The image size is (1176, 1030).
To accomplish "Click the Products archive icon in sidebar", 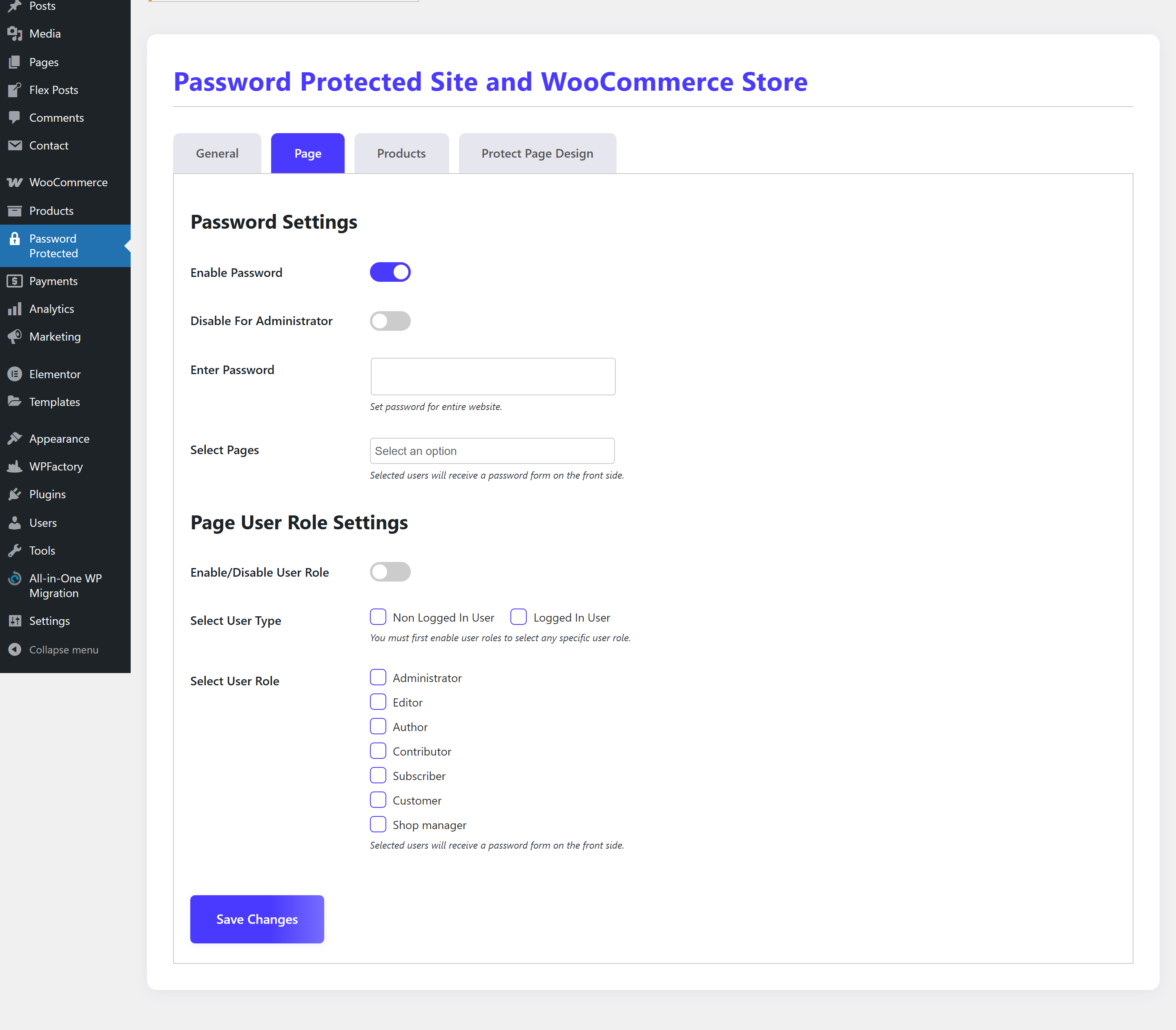I will point(15,210).
